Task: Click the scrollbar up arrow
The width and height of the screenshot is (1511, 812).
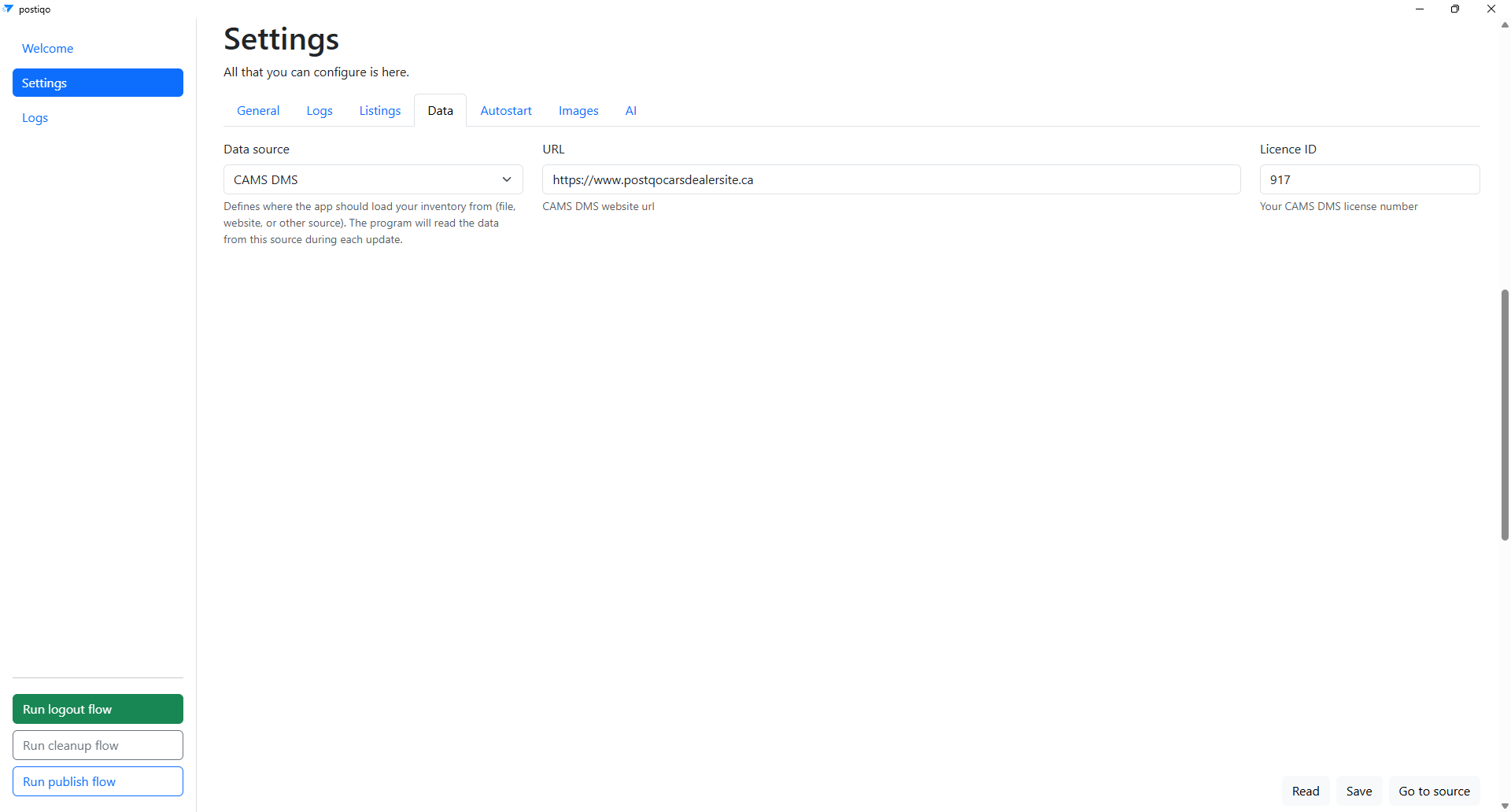Action: pyautogui.click(x=1502, y=25)
